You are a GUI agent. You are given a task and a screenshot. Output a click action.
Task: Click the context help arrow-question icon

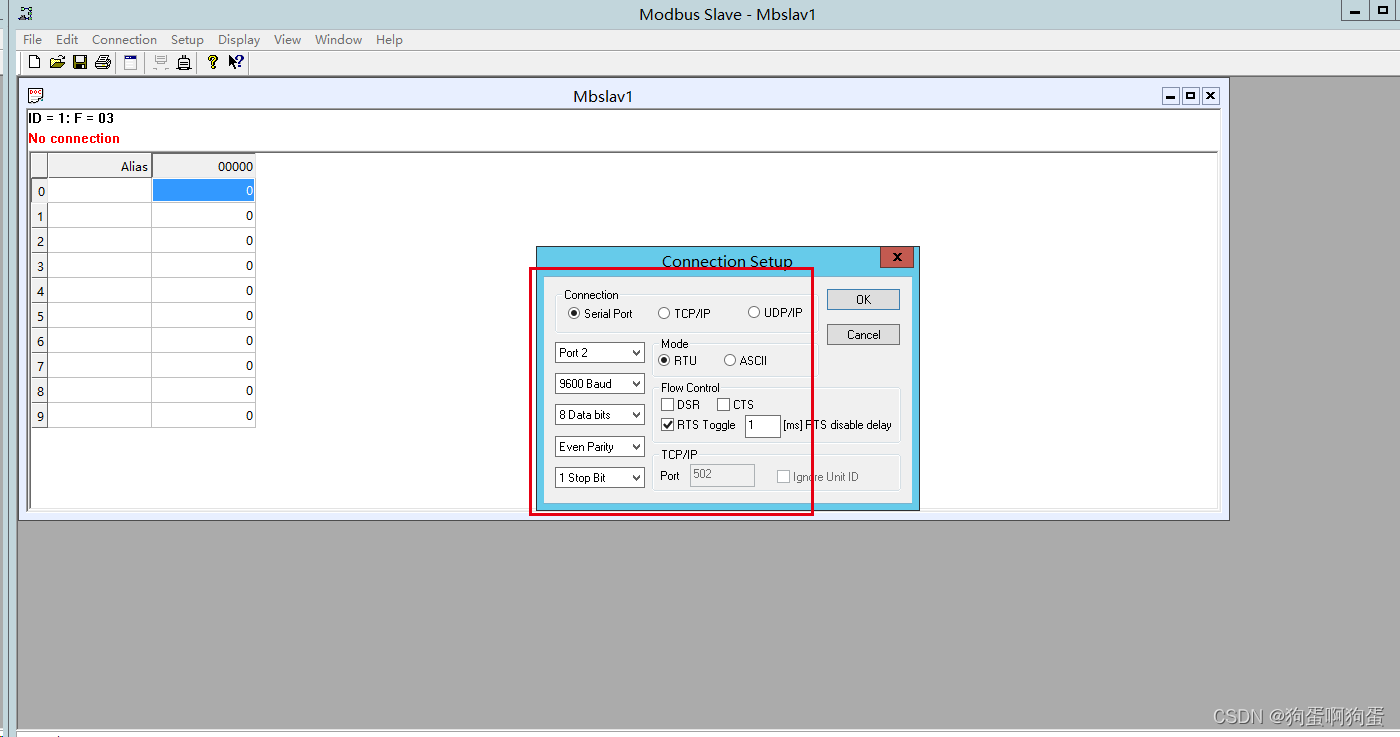click(x=236, y=62)
